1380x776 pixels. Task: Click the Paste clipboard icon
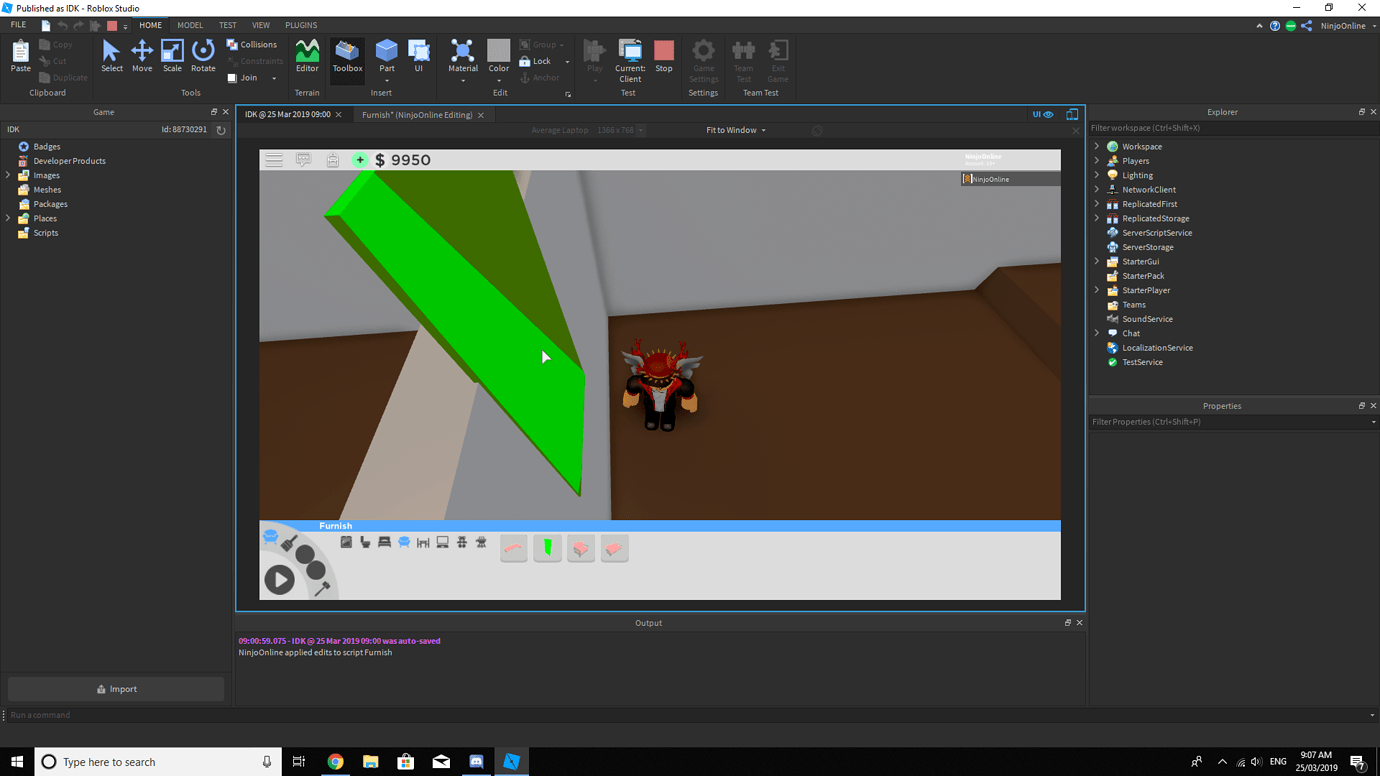[x=21, y=56]
